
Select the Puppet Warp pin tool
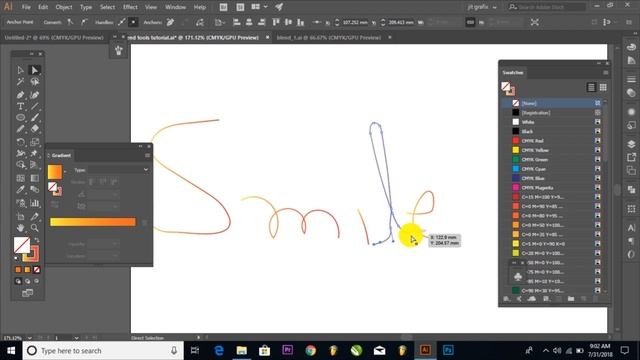[35, 153]
